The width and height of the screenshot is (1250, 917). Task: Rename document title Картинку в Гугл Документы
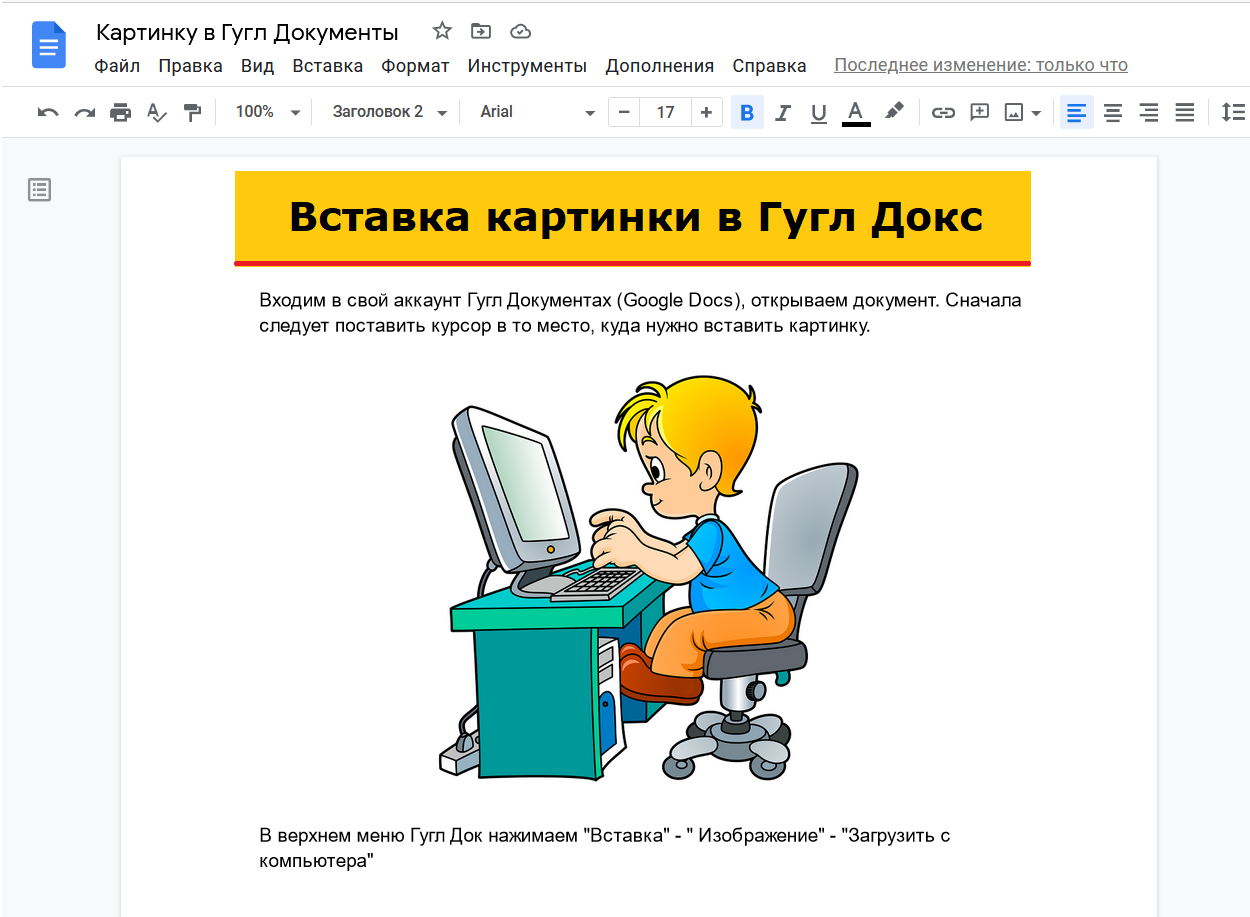pos(247,32)
